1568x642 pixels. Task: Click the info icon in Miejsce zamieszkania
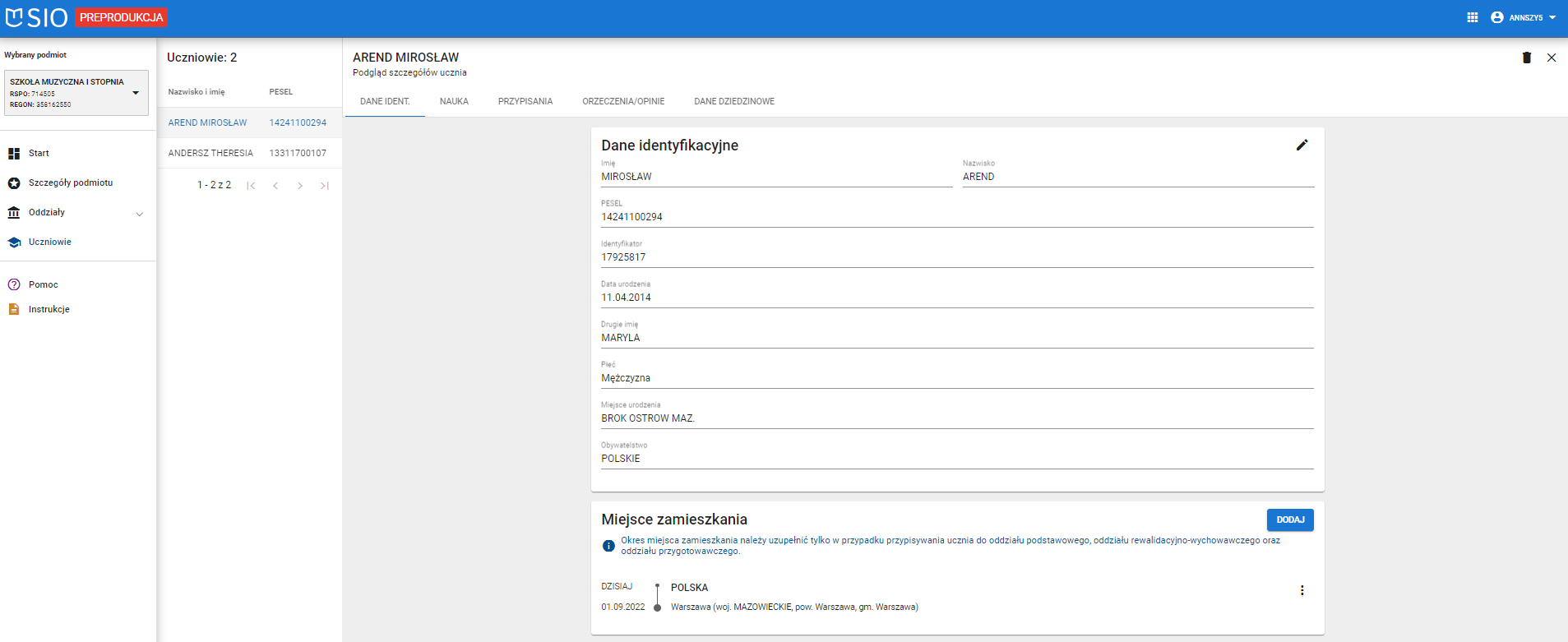coord(608,546)
